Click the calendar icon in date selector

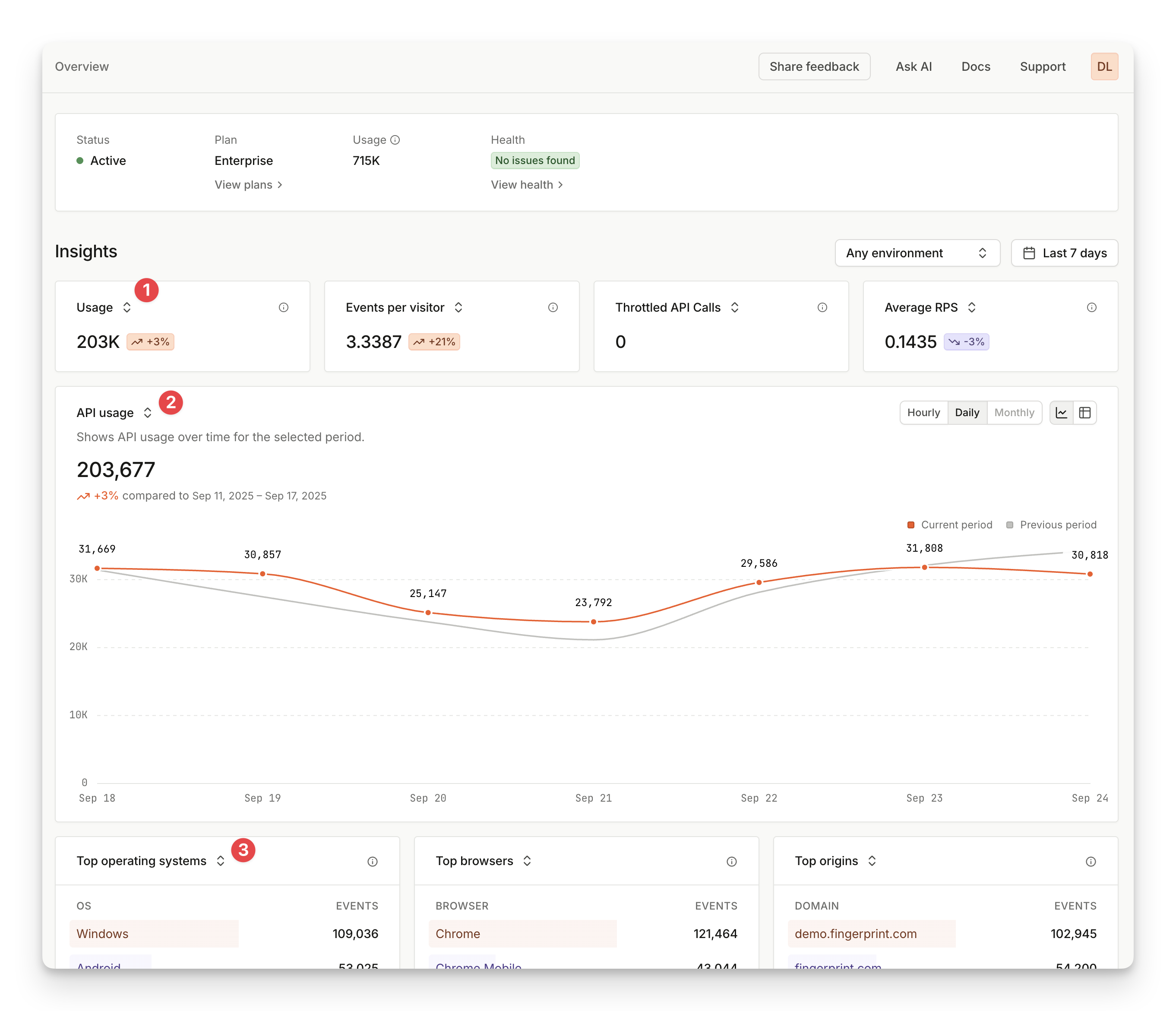pyautogui.click(x=1030, y=253)
